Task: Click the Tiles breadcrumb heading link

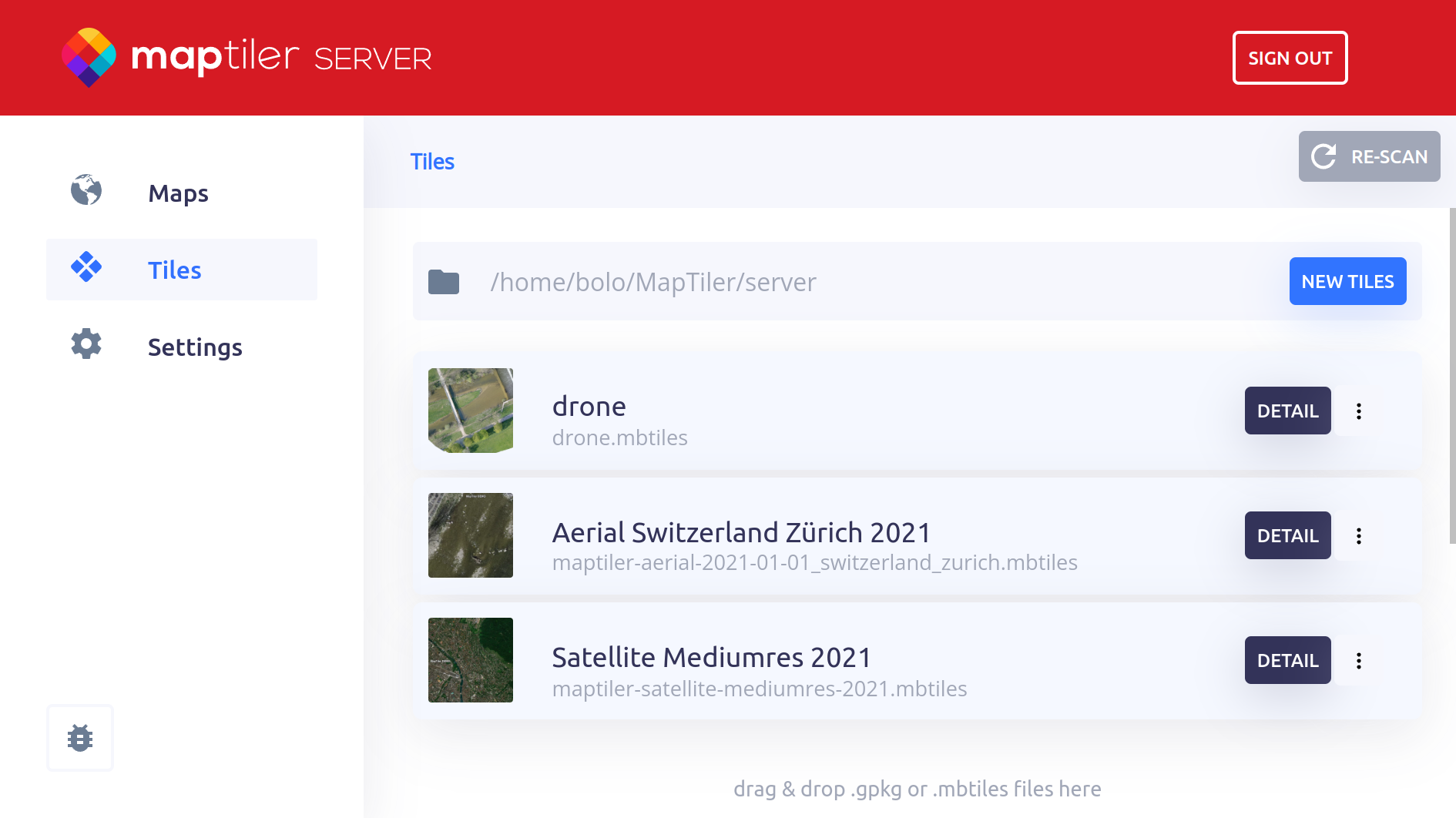Action: [432, 162]
